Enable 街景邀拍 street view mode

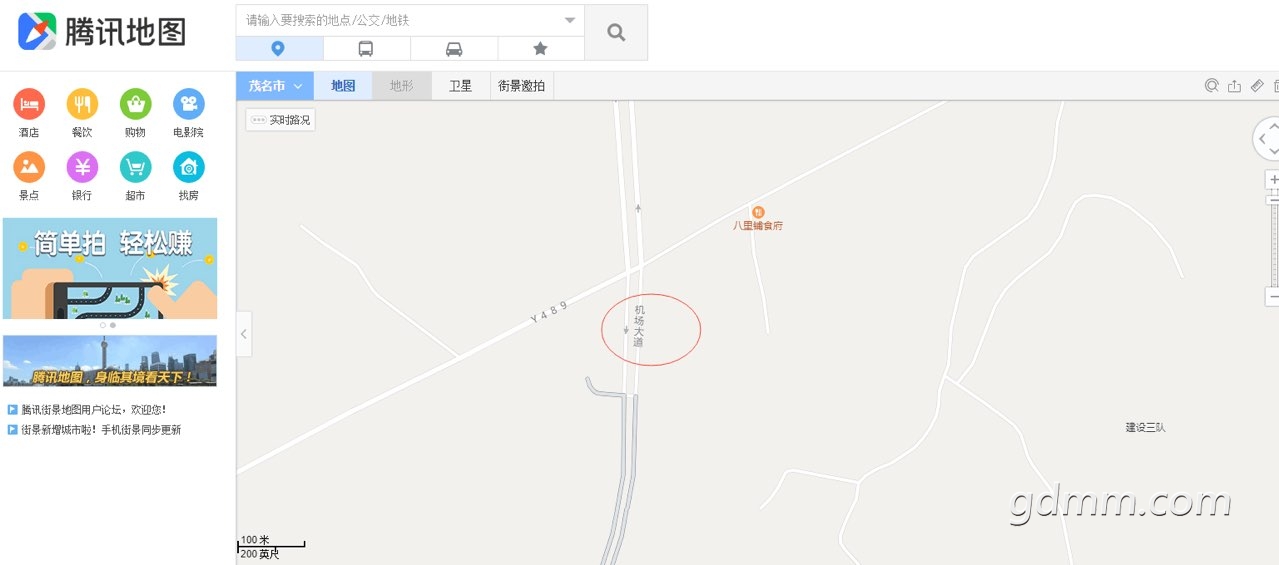pos(522,86)
